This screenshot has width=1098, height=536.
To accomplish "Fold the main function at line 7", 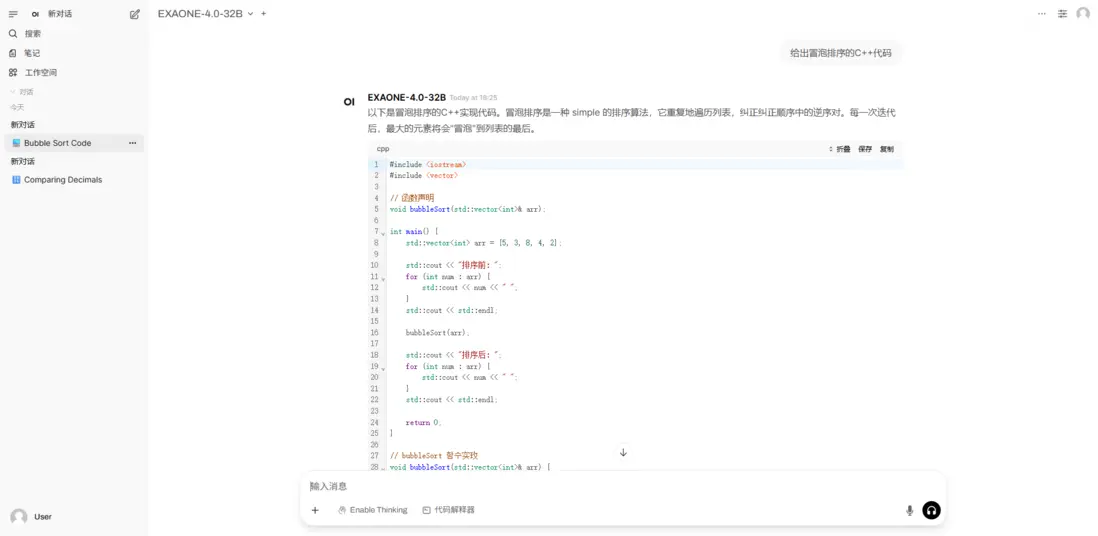I will pos(383,233).
